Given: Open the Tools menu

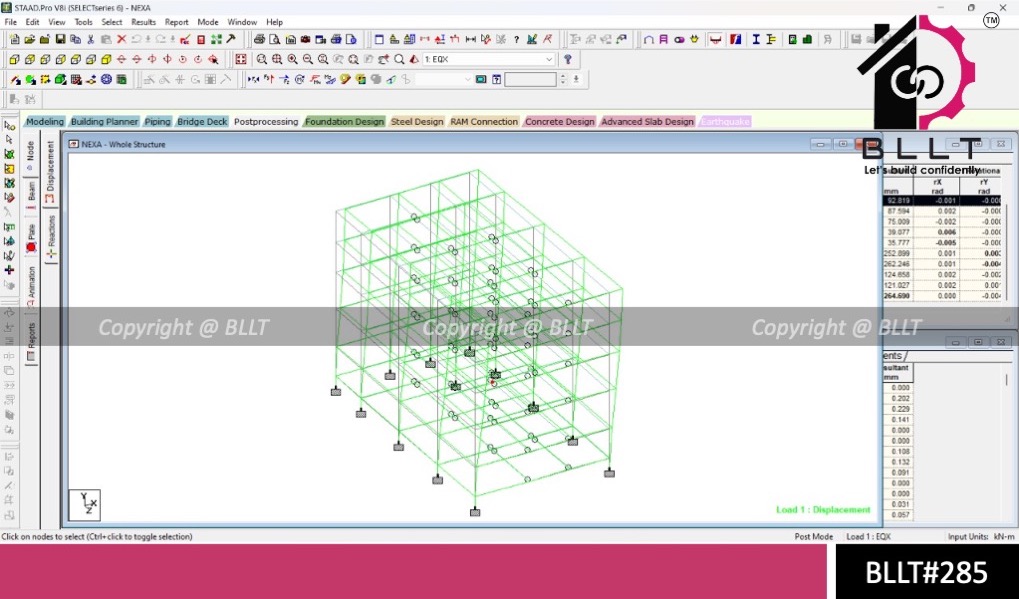Looking at the screenshot, I should point(83,21).
